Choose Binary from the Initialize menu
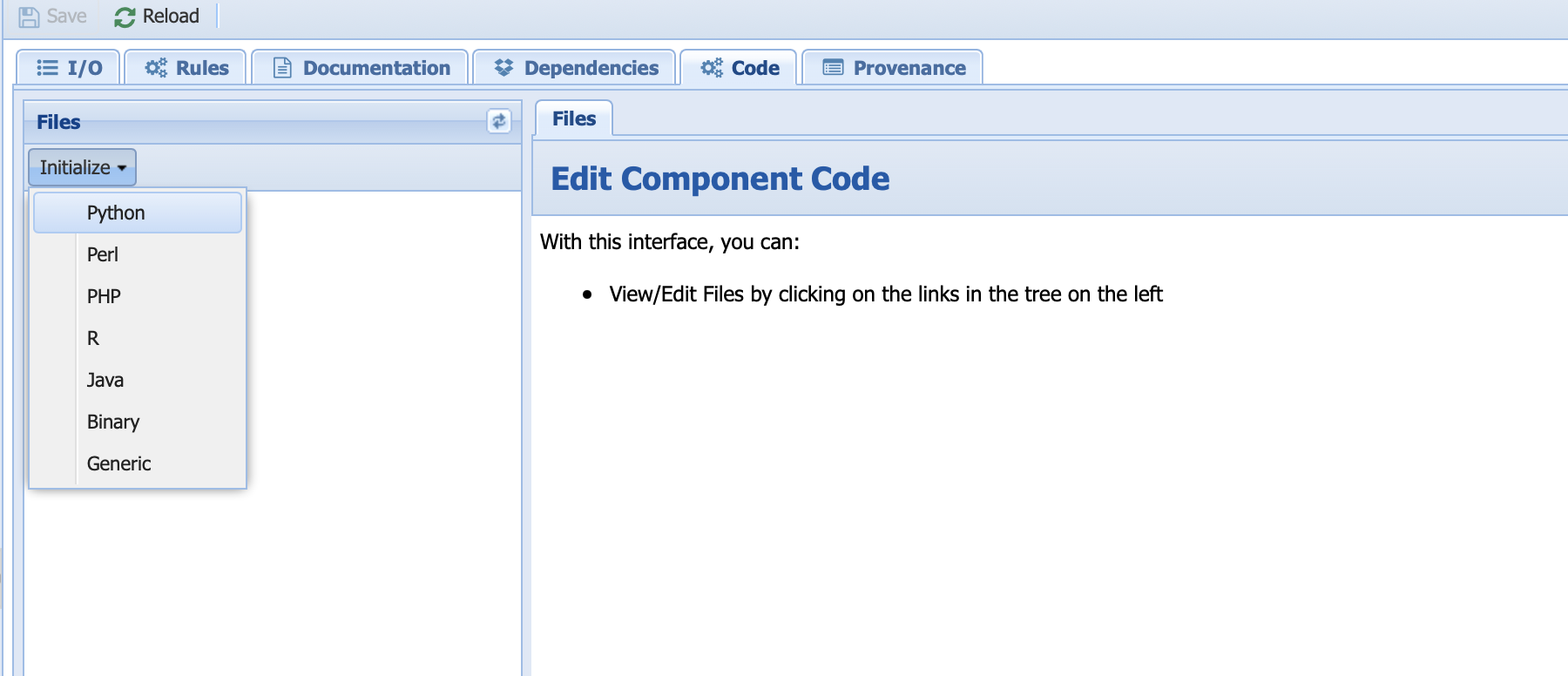The height and width of the screenshot is (676, 1568). pyautogui.click(x=138, y=422)
